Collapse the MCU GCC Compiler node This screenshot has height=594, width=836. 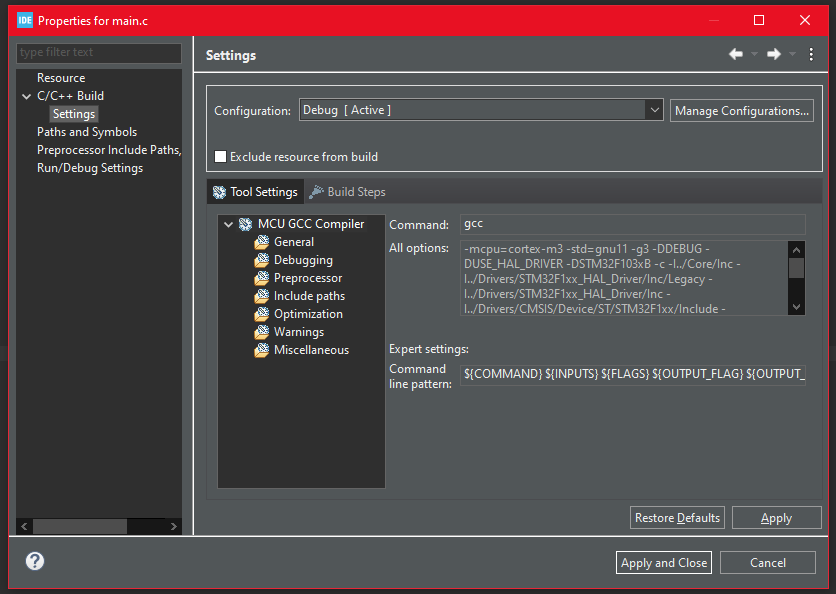228,224
